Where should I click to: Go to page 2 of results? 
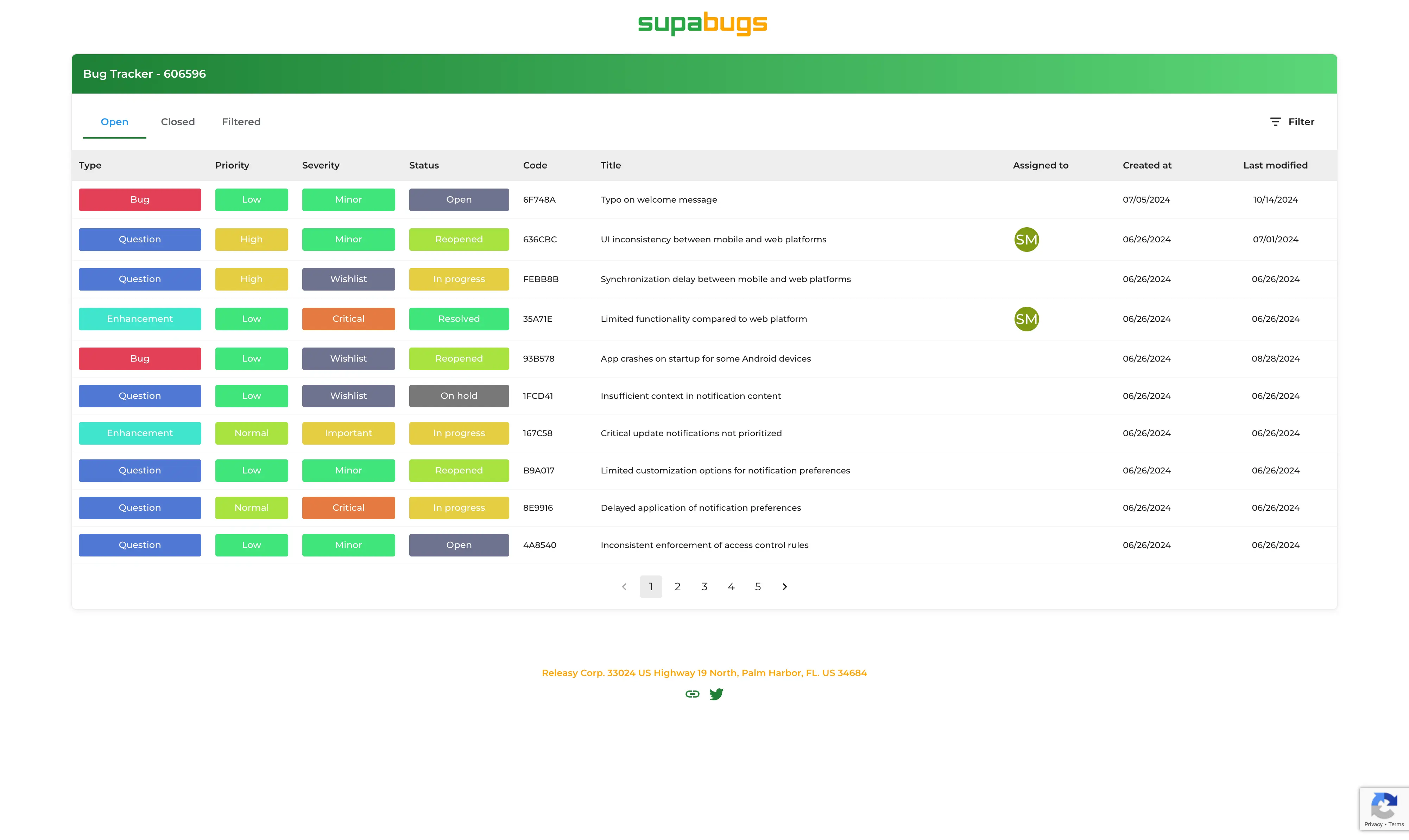point(678,587)
